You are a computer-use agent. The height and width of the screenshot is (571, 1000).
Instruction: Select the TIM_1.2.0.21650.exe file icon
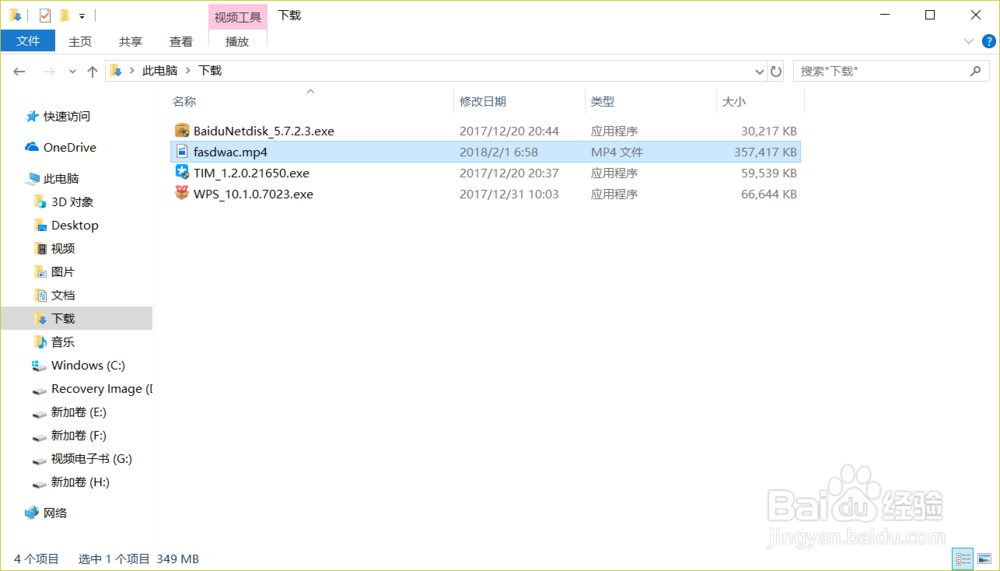click(182, 172)
